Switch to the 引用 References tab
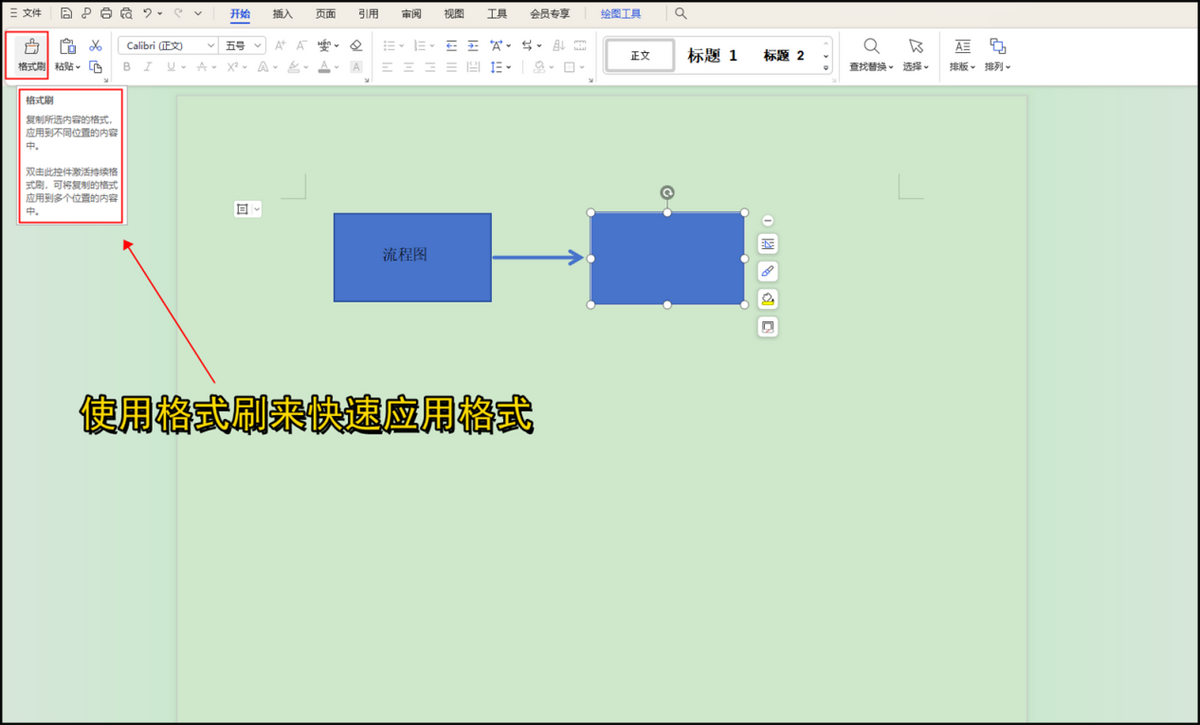This screenshot has height=725, width=1200. (368, 14)
